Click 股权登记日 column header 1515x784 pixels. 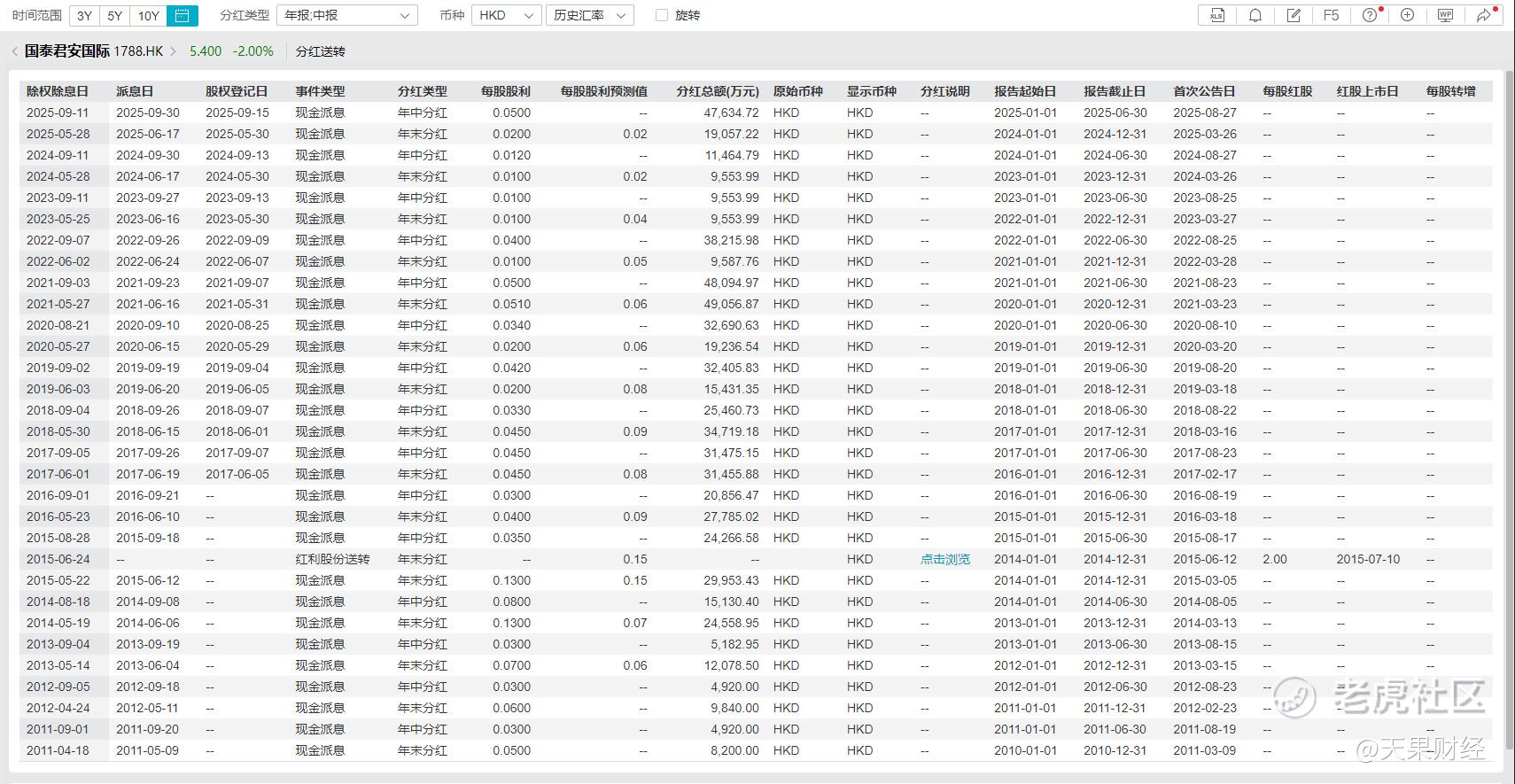point(237,91)
